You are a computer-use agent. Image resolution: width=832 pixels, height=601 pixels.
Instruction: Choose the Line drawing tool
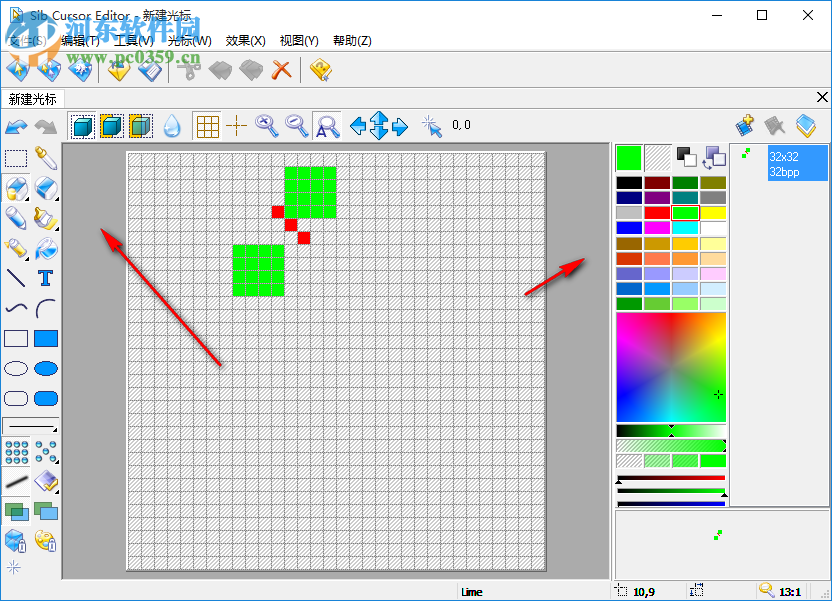pos(15,278)
